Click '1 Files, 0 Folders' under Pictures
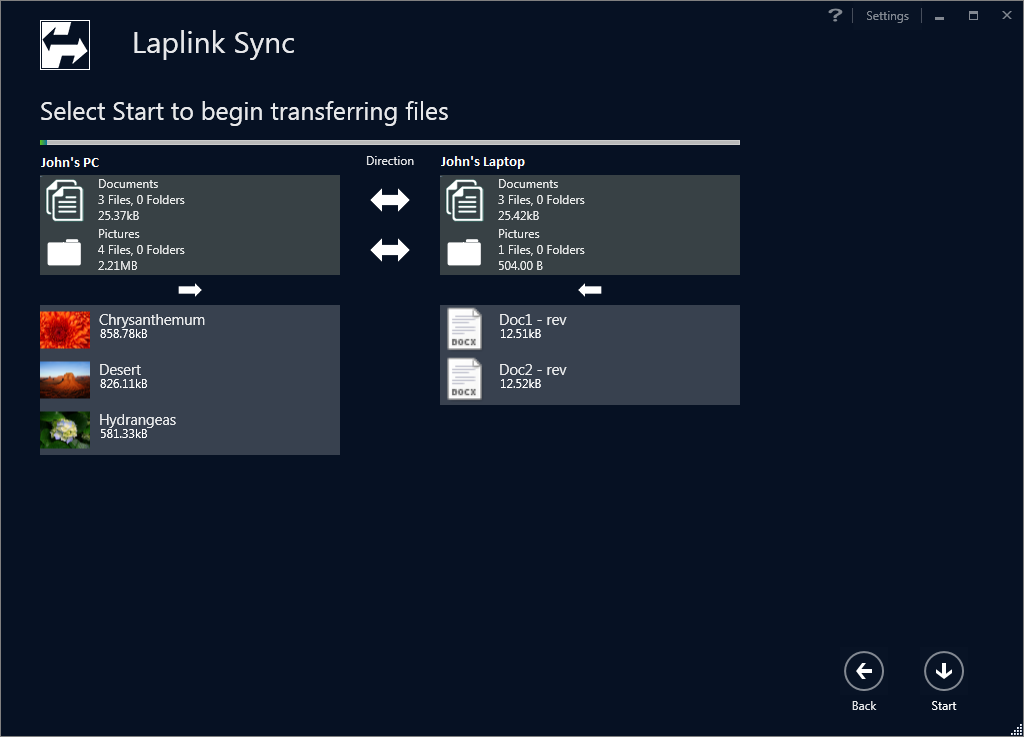Screen dimensions: 1024x737 pyautogui.click(x=541, y=249)
